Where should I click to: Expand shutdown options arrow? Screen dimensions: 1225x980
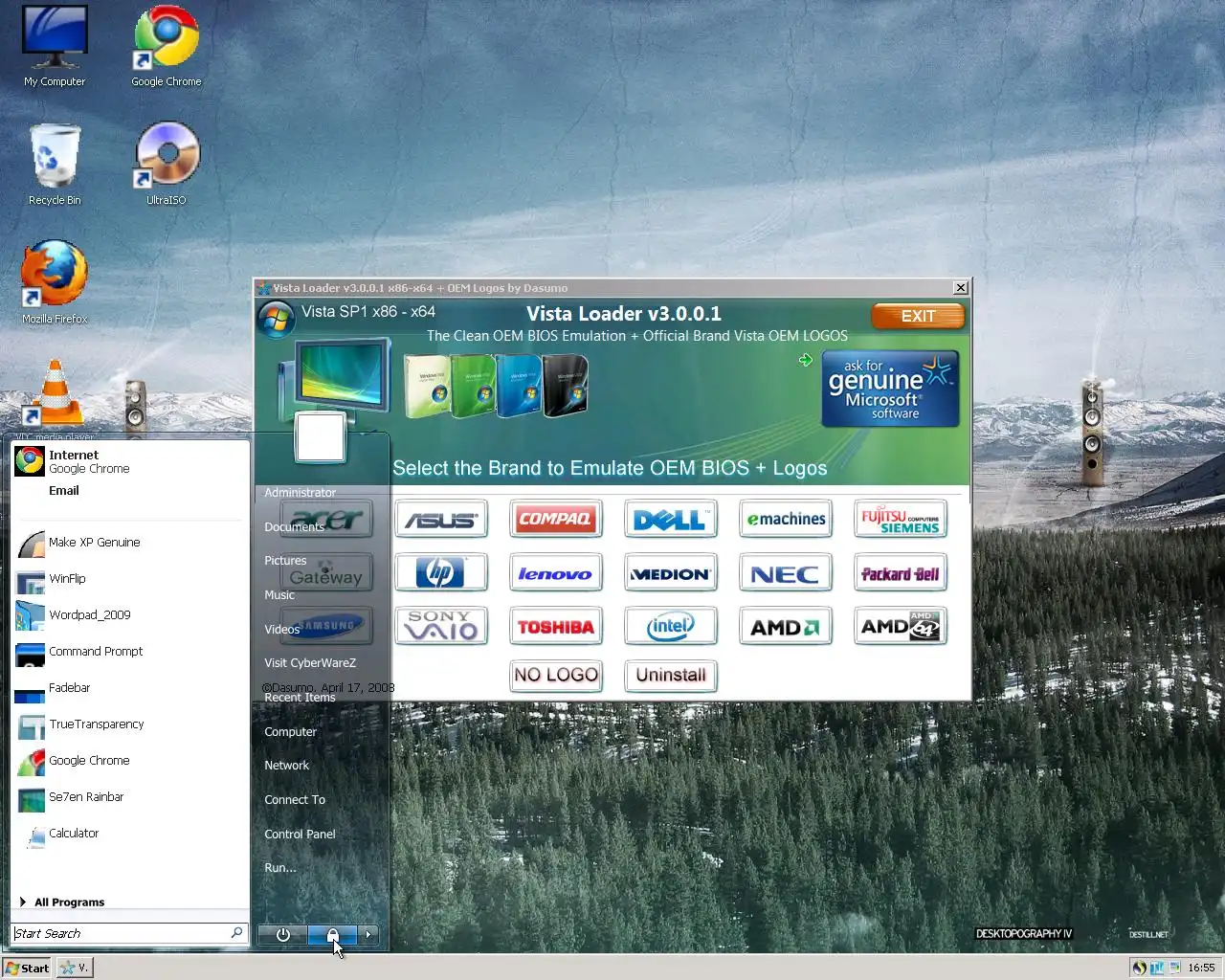point(367,935)
